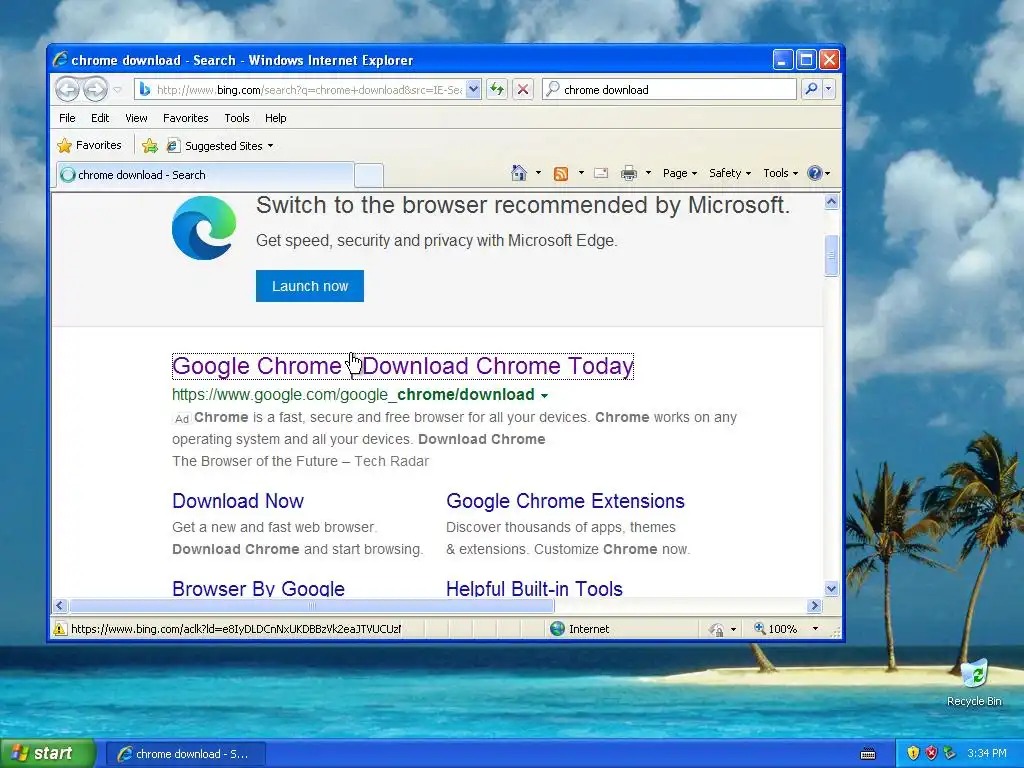Click the Microsoft Edge logo
Viewport: 1024px width, 768px height.
[x=204, y=228]
